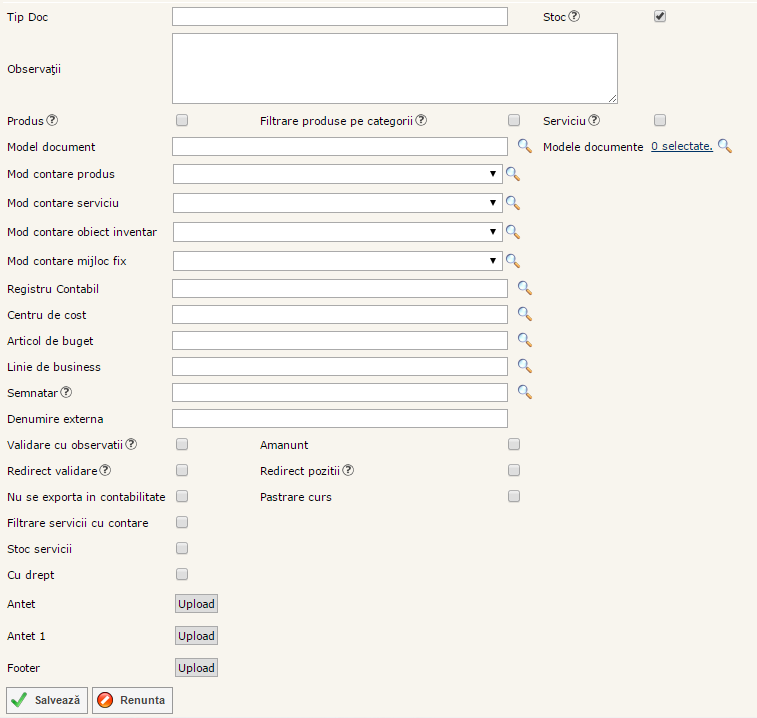Click Upload button for Footer
The width and height of the screenshot is (757, 718).
[196, 668]
